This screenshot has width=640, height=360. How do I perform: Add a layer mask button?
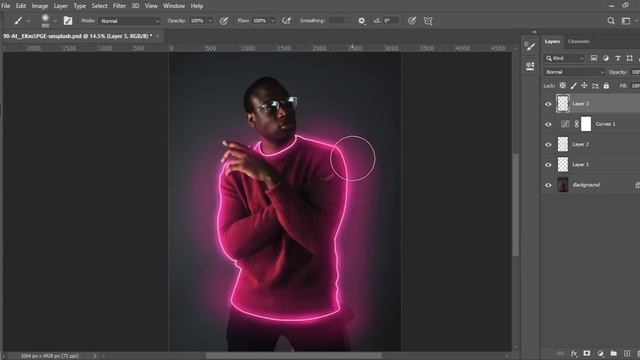click(x=587, y=353)
